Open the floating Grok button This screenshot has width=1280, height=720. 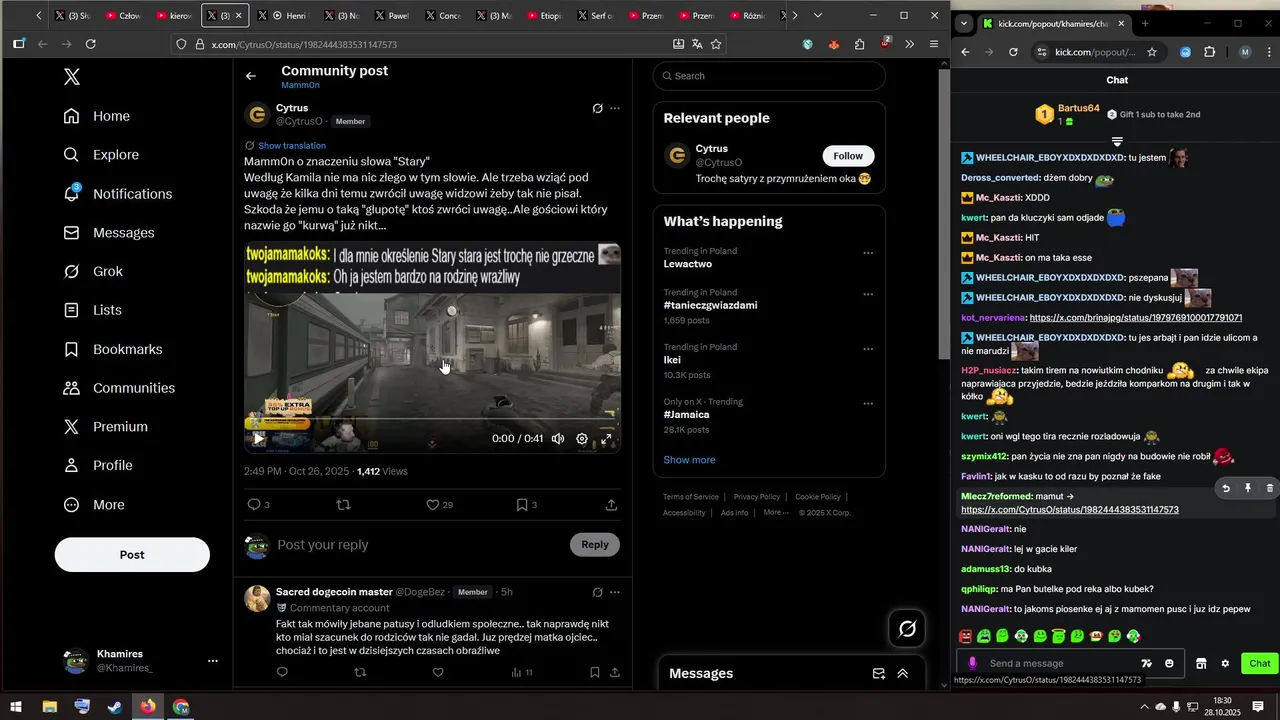(908, 628)
